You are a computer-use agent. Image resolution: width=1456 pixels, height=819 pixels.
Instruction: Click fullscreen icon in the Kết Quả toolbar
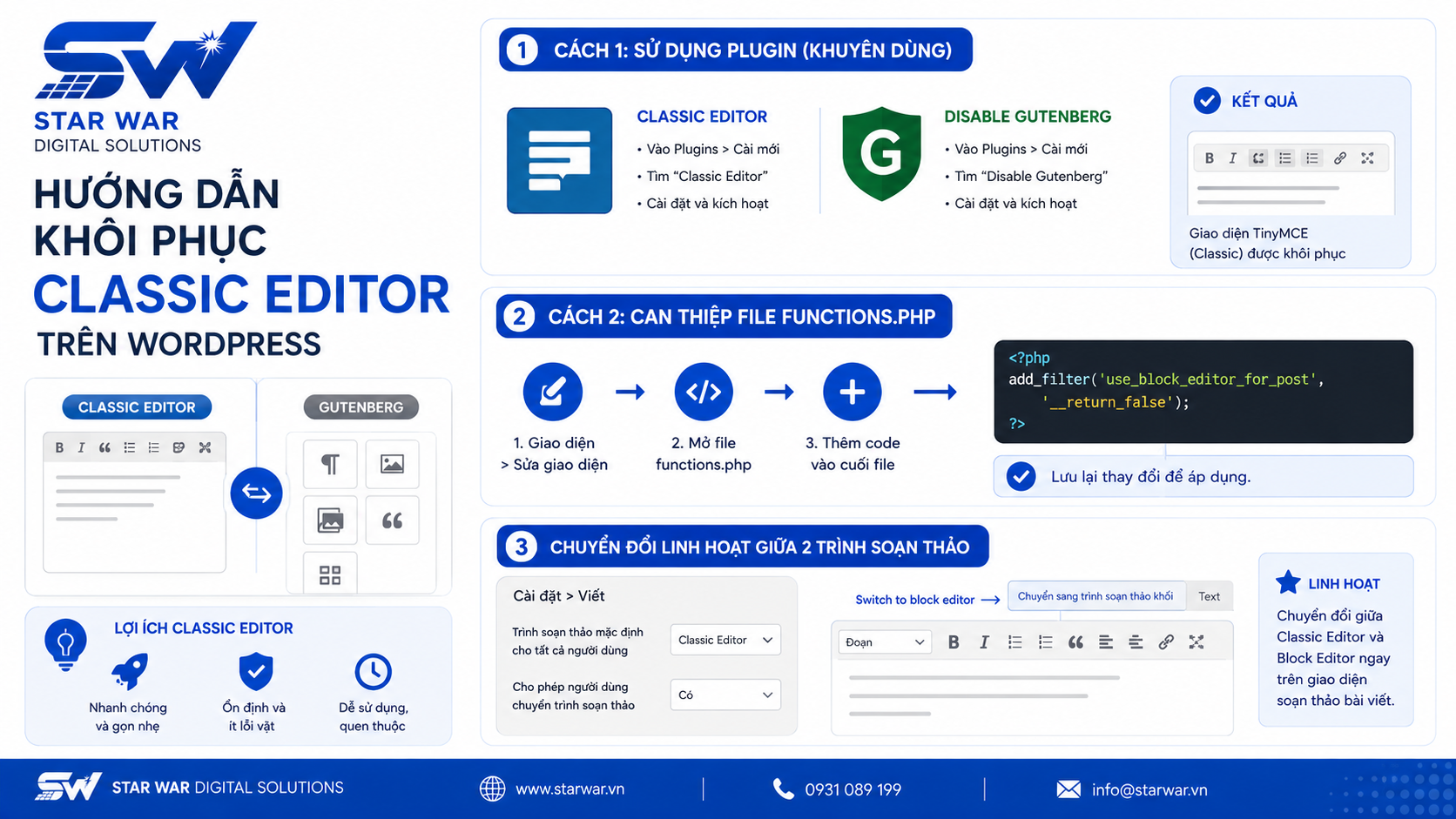pos(1367,158)
